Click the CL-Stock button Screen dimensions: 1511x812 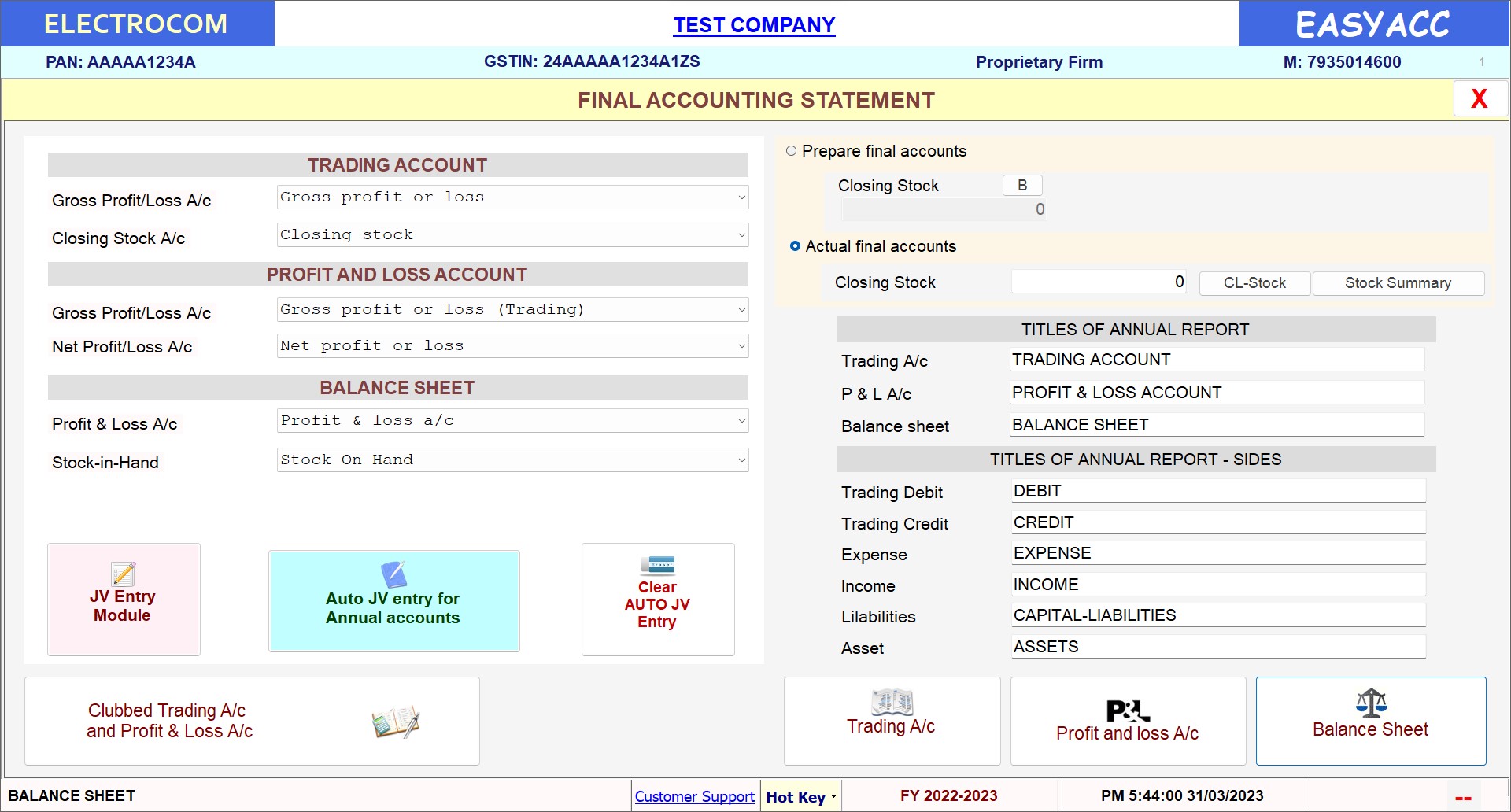[1254, 283]
